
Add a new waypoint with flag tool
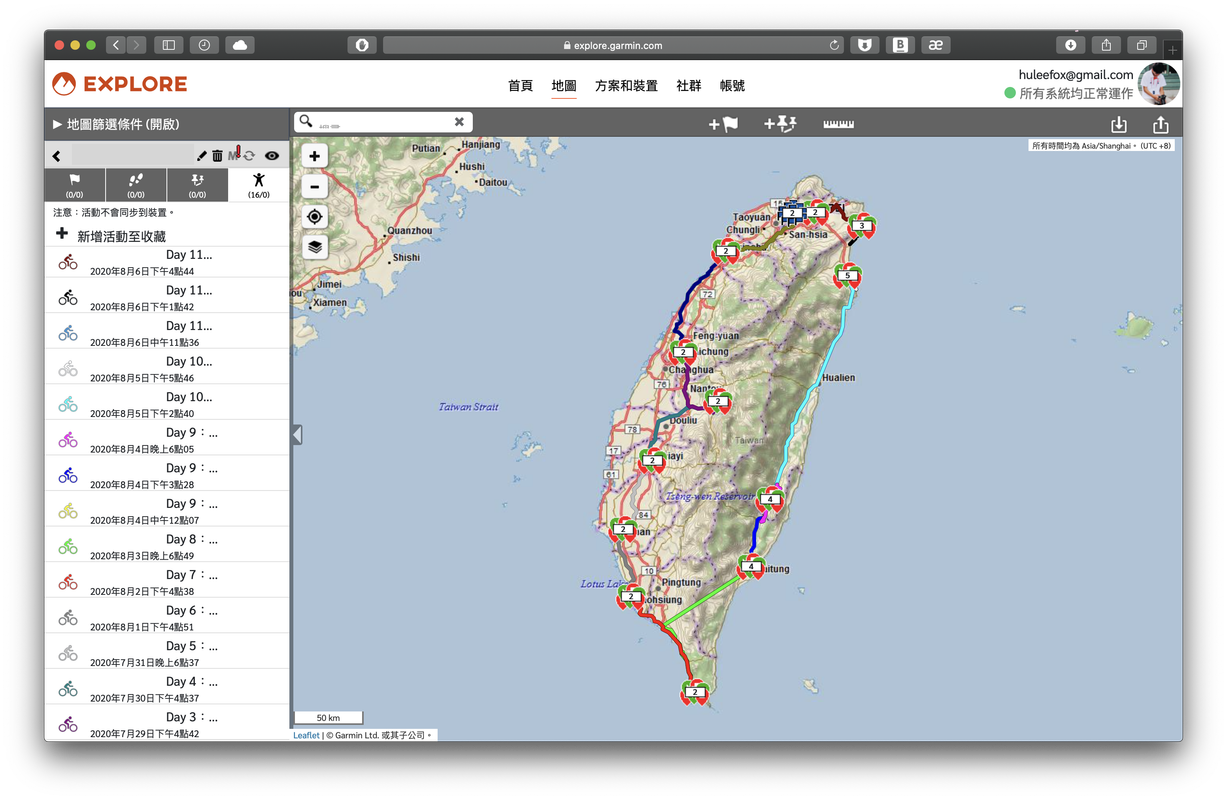[x=723, y=124]
